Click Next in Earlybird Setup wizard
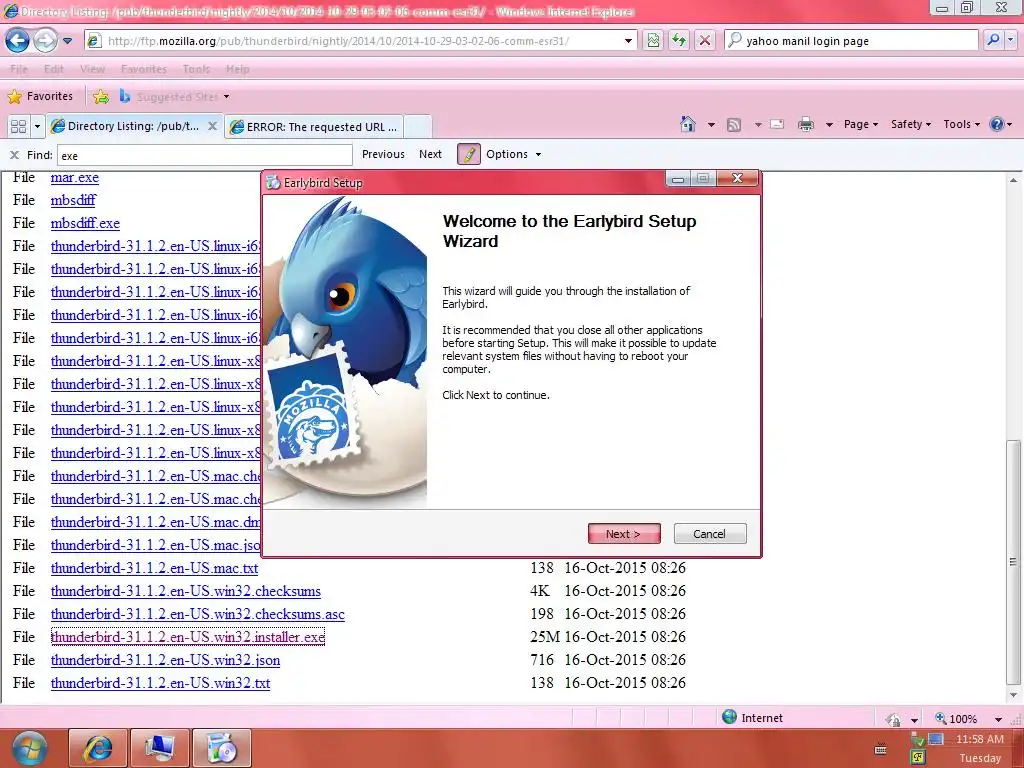 pos(624,534)
